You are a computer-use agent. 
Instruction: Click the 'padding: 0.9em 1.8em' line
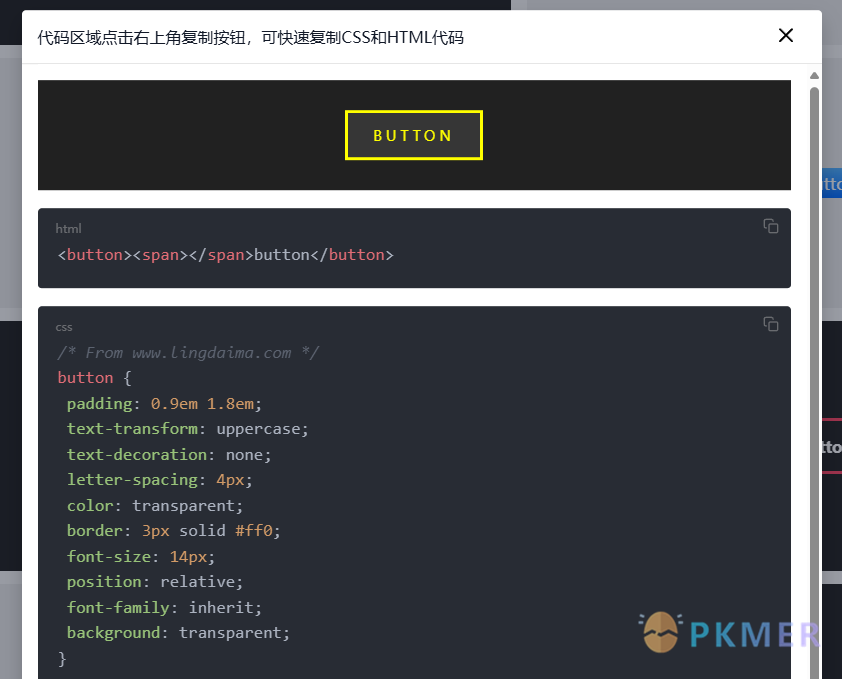(164, 404)
